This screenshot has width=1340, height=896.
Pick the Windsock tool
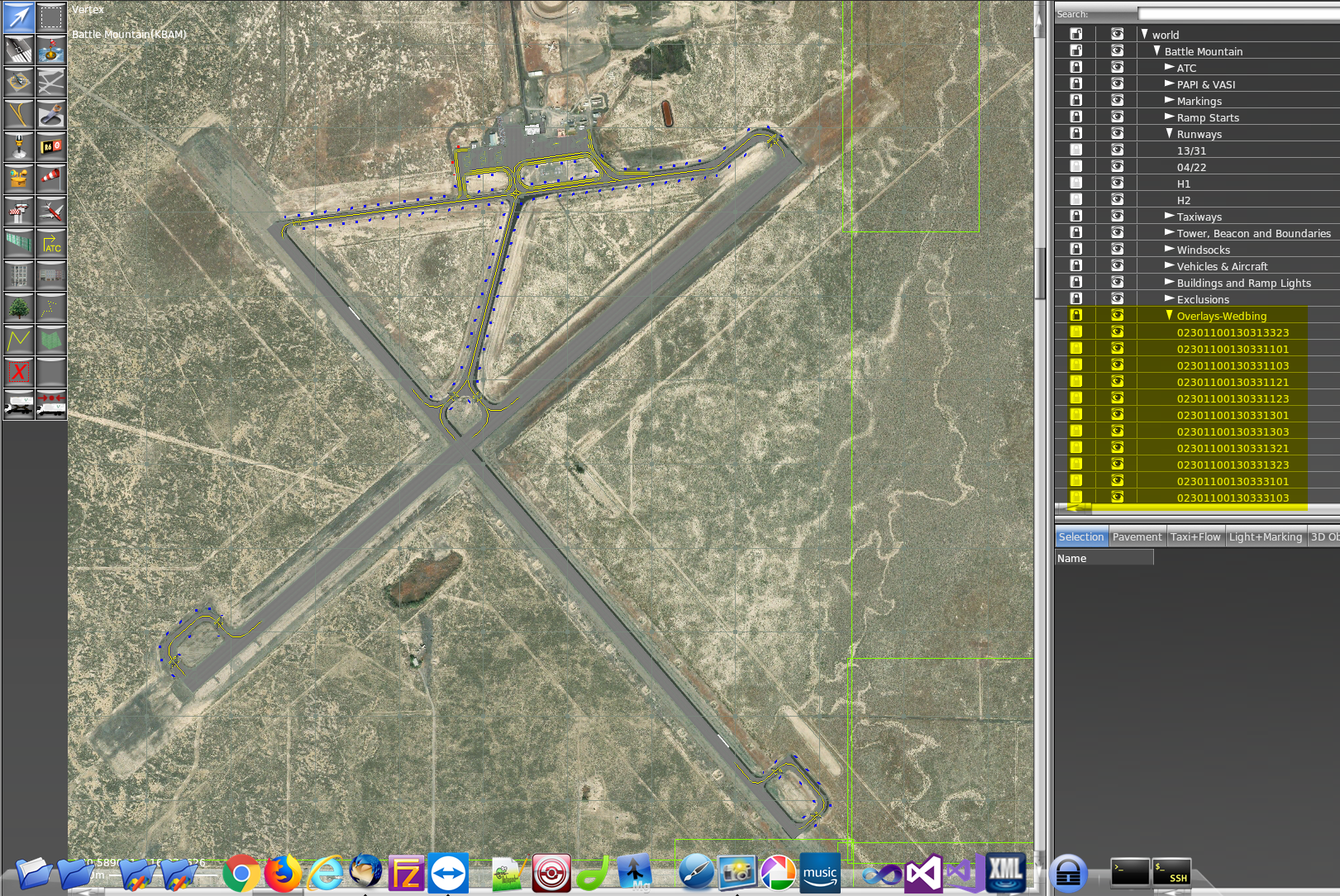[51, 179]
